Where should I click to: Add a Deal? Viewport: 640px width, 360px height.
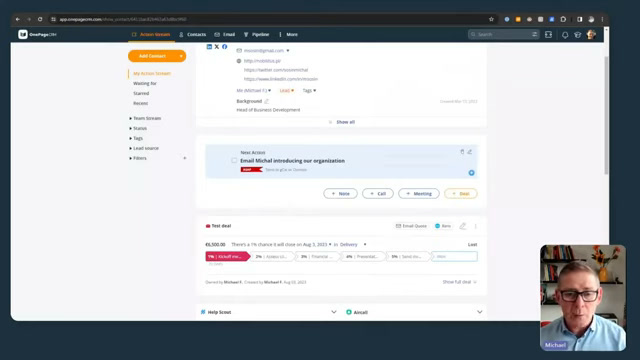[461, 193]
